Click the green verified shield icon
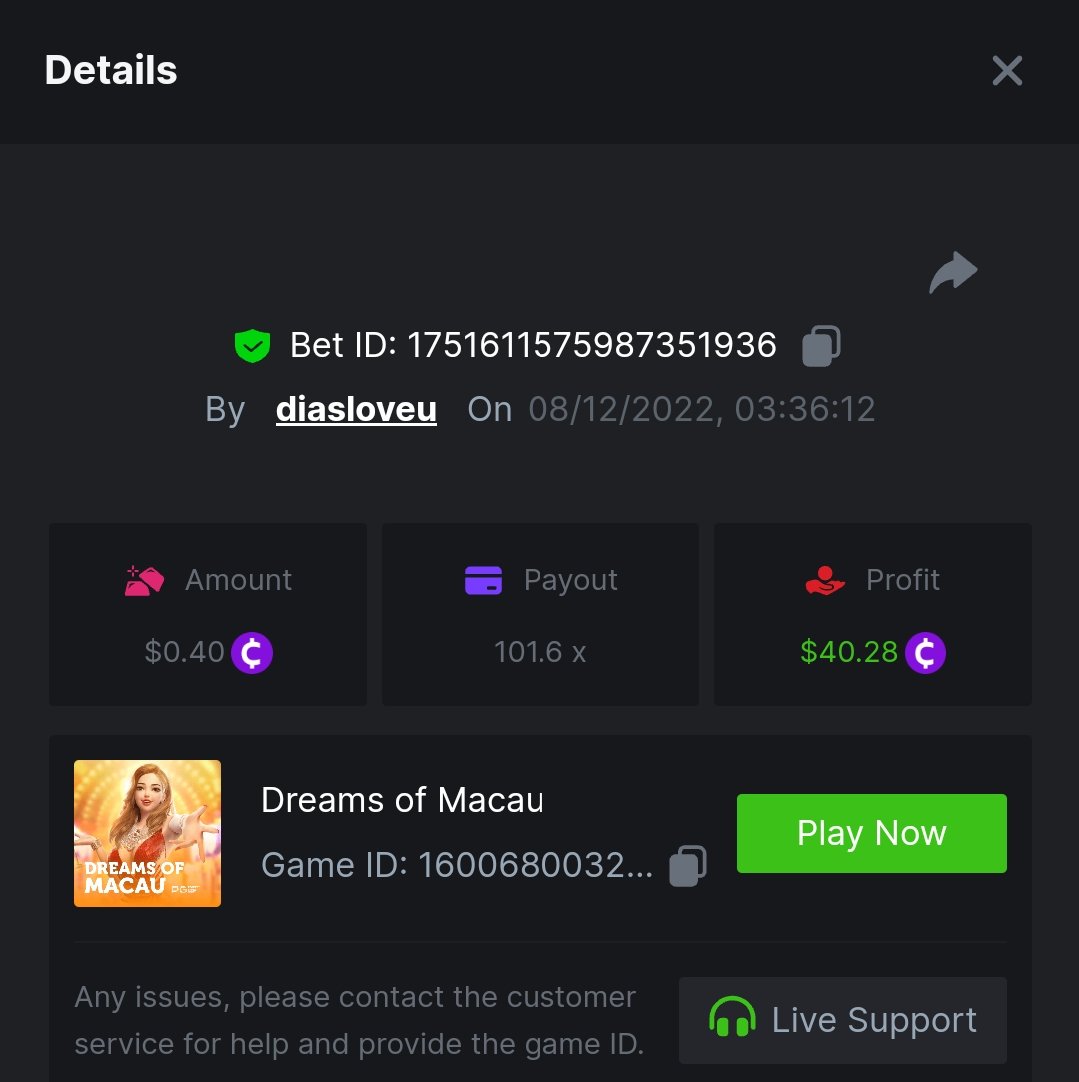This screenshot has height=1082, width=1079. [252, 346]
